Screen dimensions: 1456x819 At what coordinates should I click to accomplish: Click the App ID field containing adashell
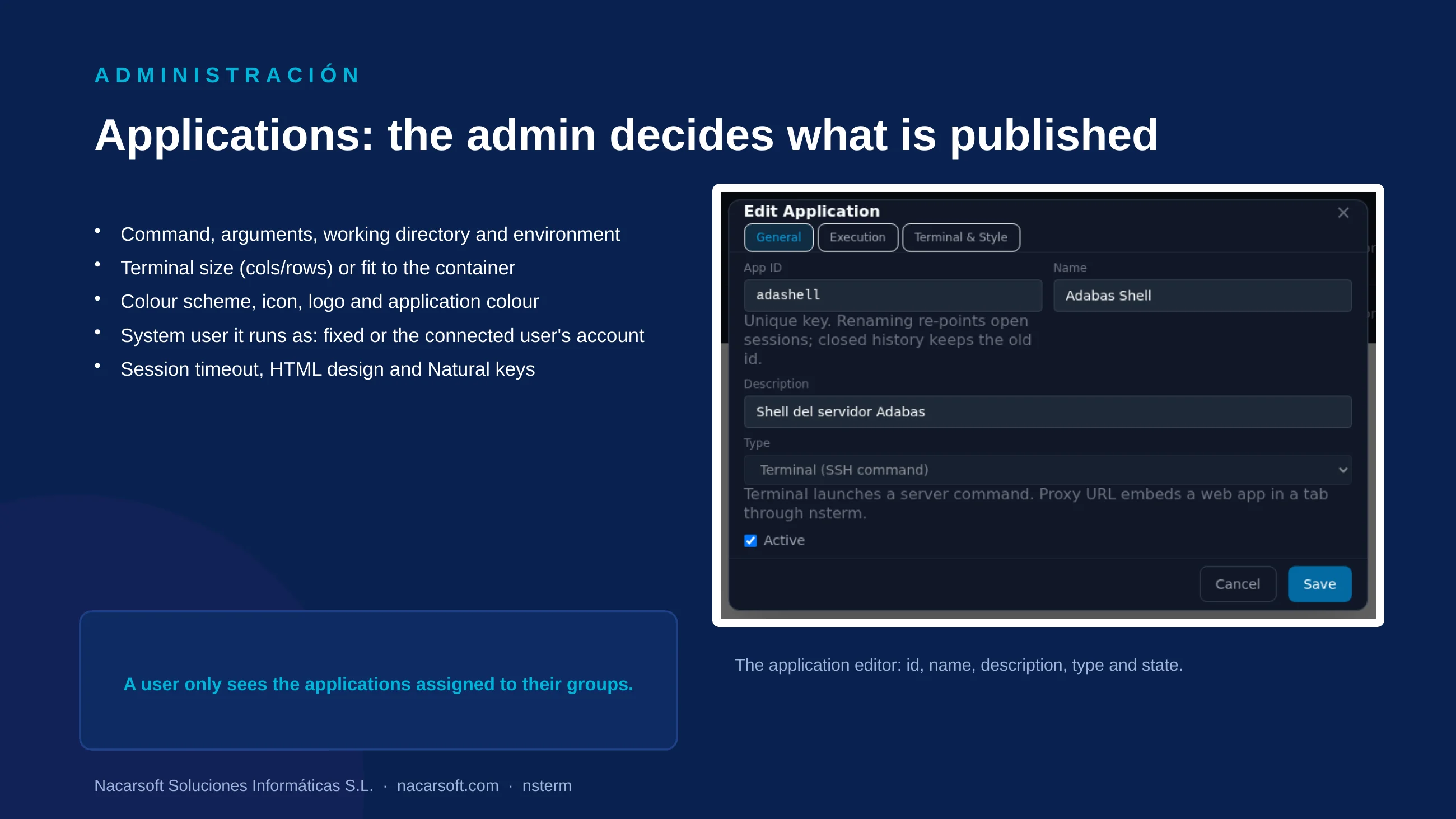pyautogui.click(x=893, y=295)
